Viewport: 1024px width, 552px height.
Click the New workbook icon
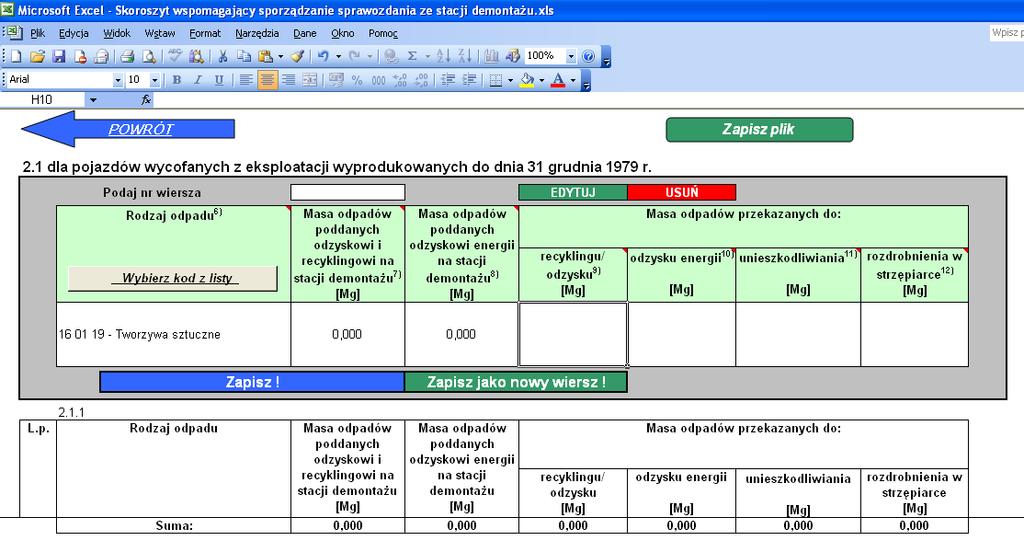(x=16, y=57)
